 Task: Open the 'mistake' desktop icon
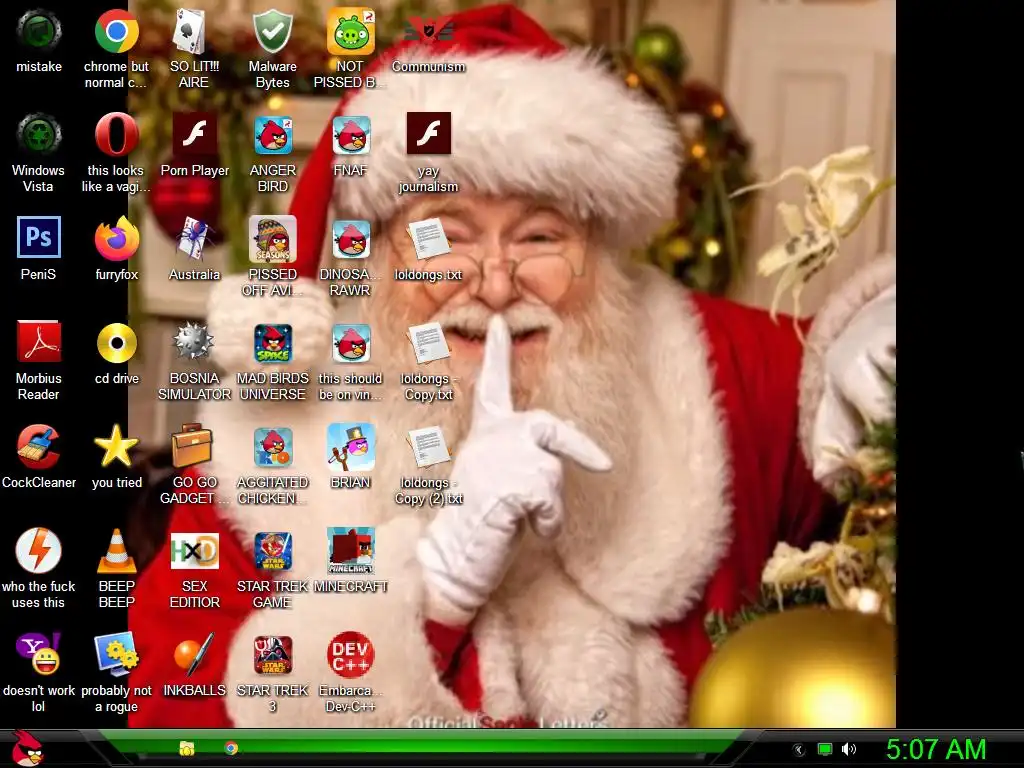point(39,31)
